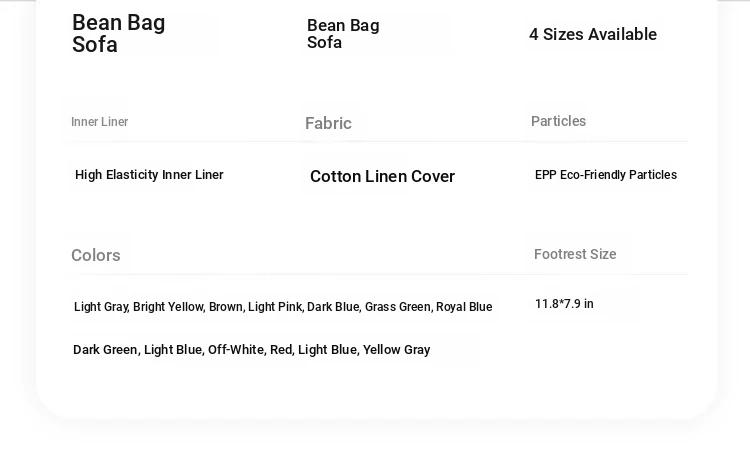Click the Dark Green color name
The image size is (750, 458).
105,350
